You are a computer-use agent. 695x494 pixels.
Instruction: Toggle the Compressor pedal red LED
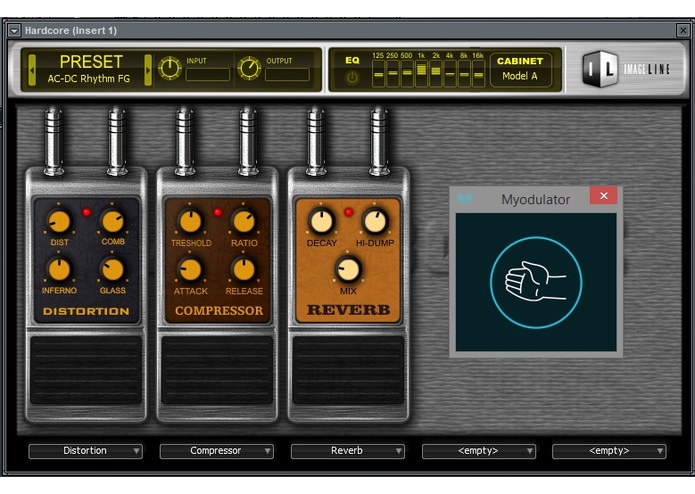click(218, 212)
